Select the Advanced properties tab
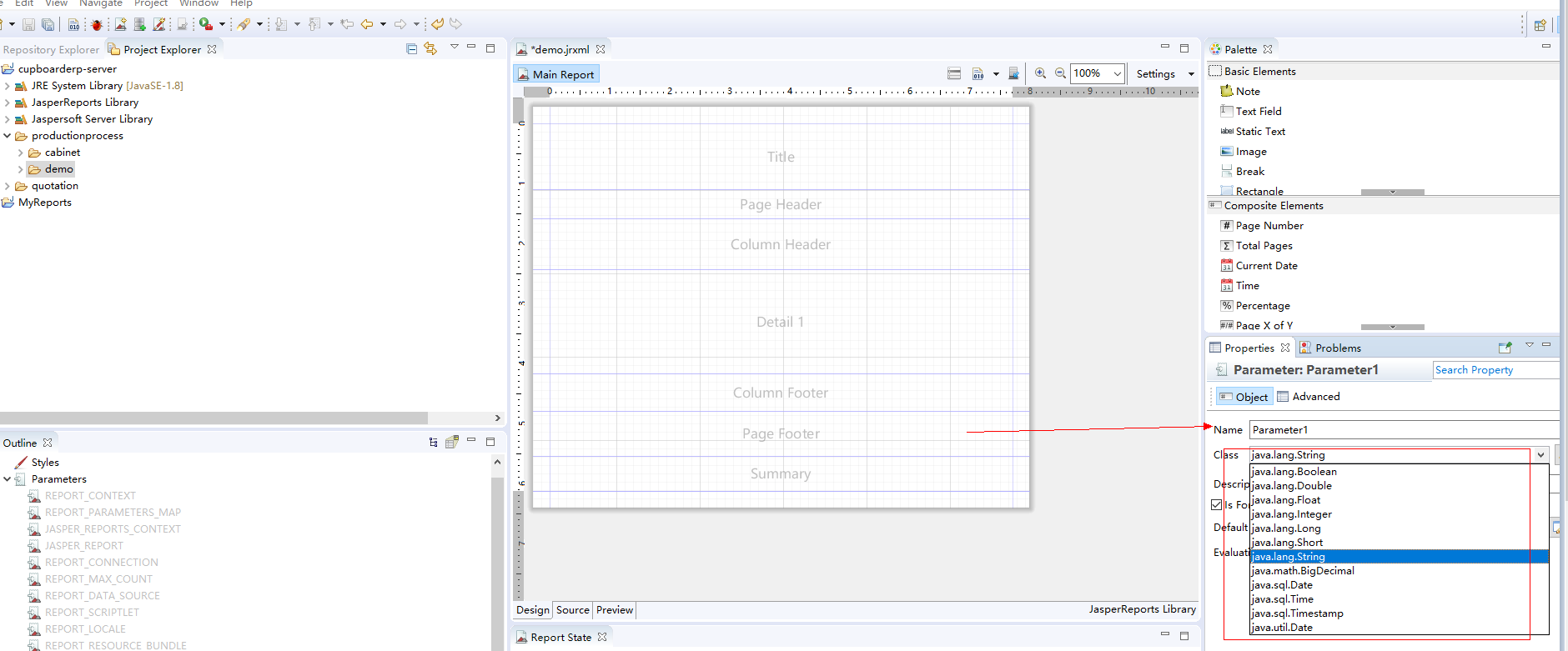 coord(1308,397)
